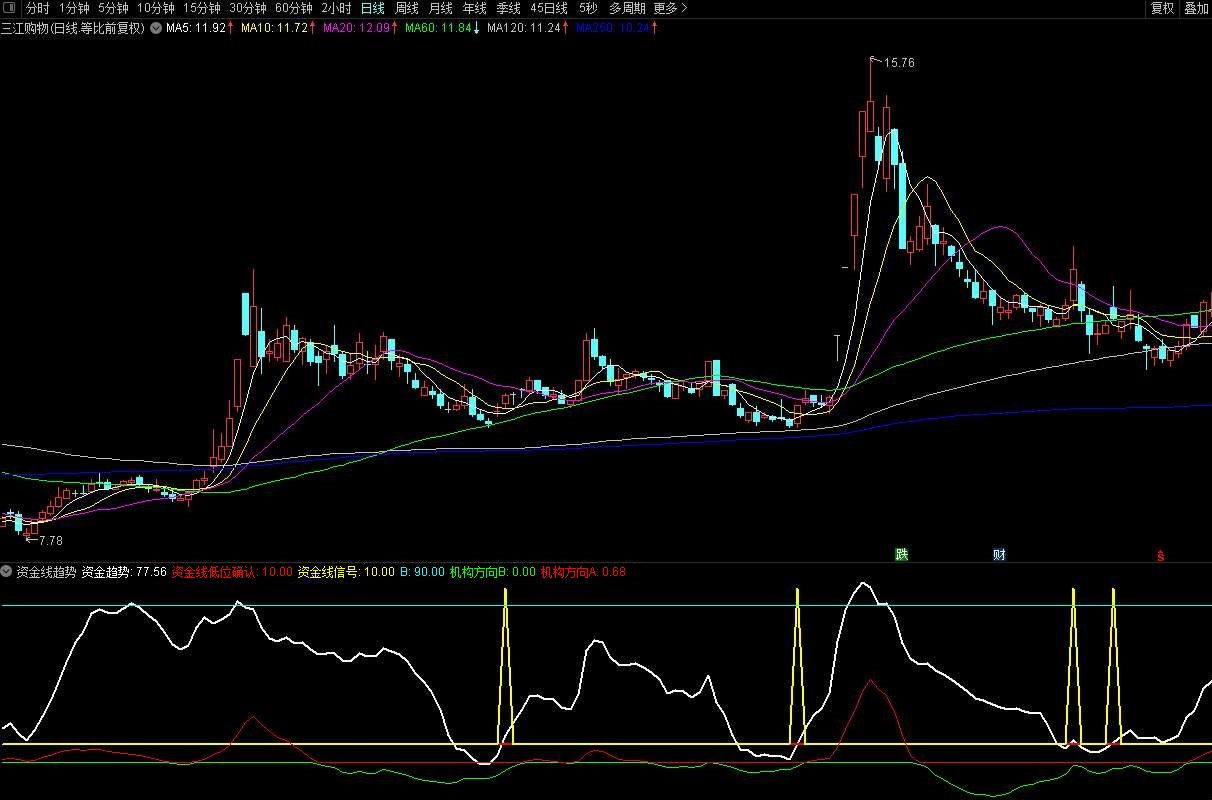Click the blue 财 financial report marker
Screen dimensions: 1212x800
pyautogui.click(x=999, y=554)
